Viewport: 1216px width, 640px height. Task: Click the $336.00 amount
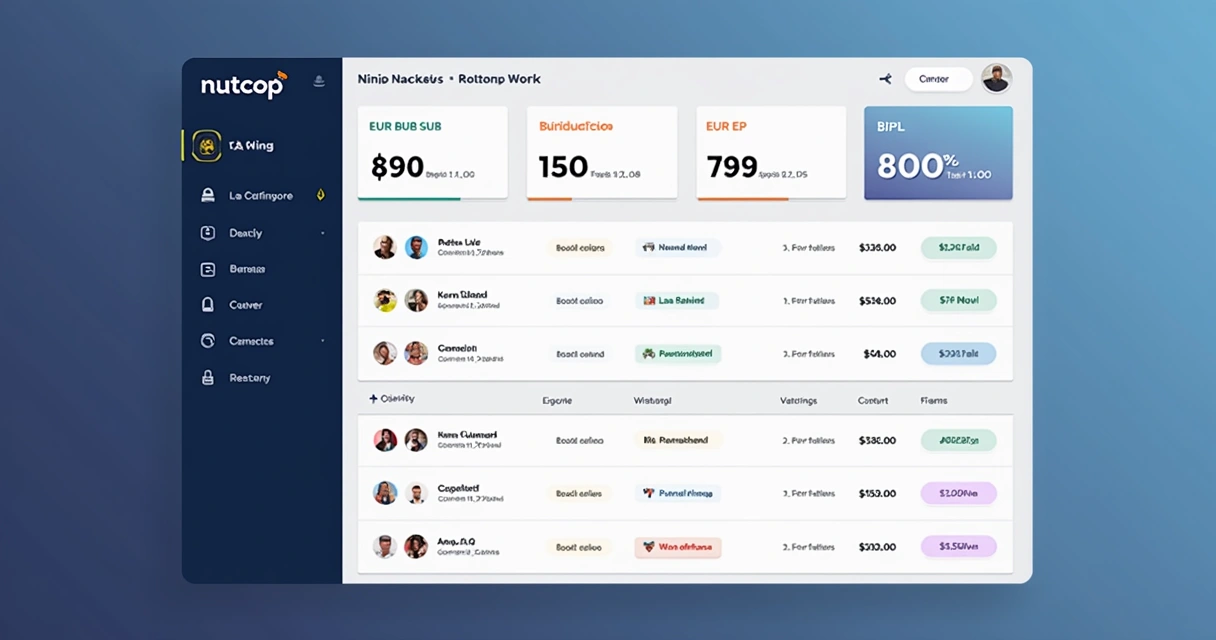pyautogui.click(x=878, y=247)
